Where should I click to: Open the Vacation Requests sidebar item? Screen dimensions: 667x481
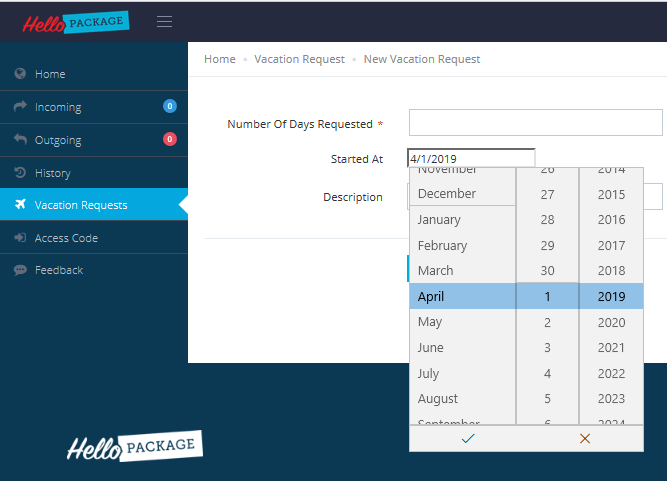(x=81, y=205)
